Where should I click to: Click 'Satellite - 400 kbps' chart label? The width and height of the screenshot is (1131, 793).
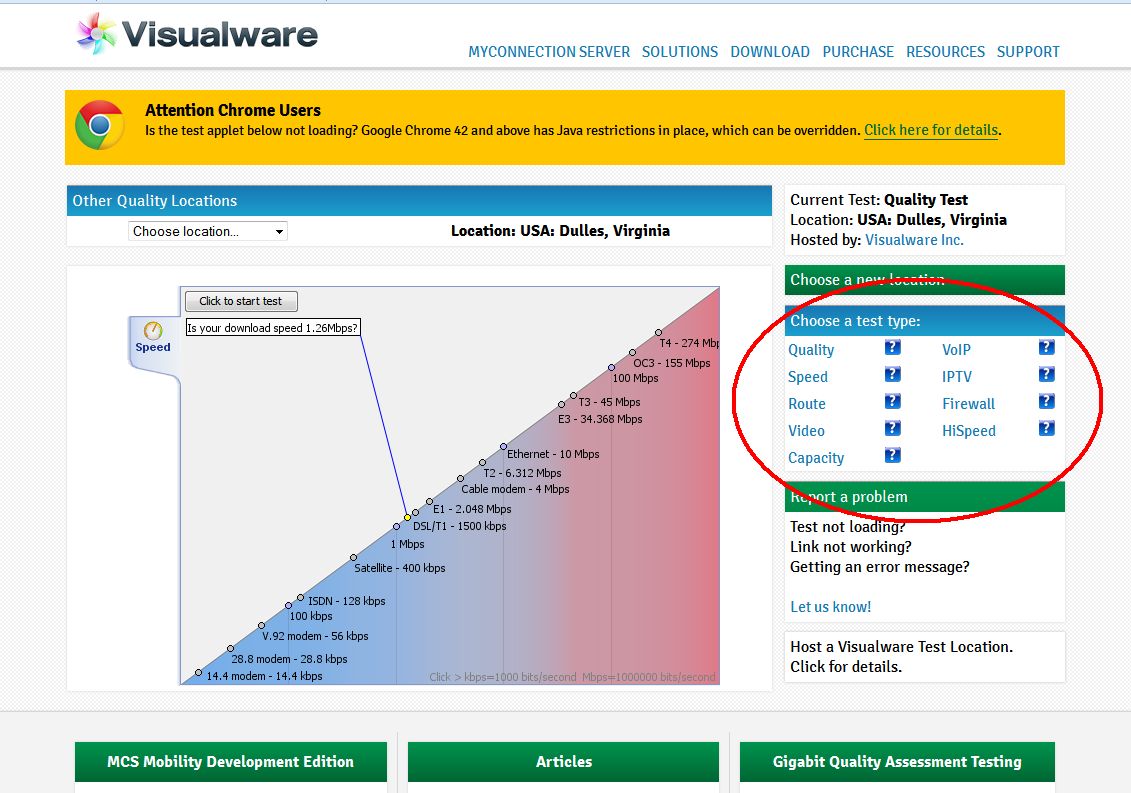click(x=400, y=568)
